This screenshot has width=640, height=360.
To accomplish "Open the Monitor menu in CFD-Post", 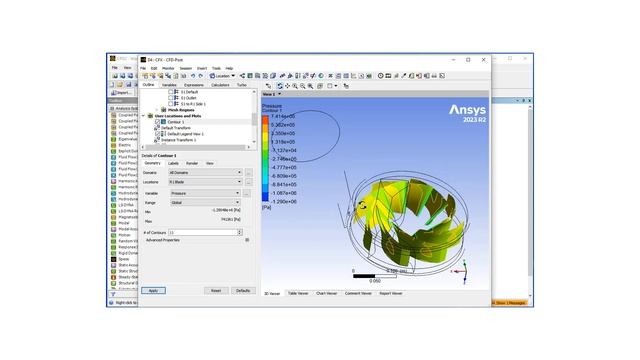I will pyautogui.click(x=168, y=69).
